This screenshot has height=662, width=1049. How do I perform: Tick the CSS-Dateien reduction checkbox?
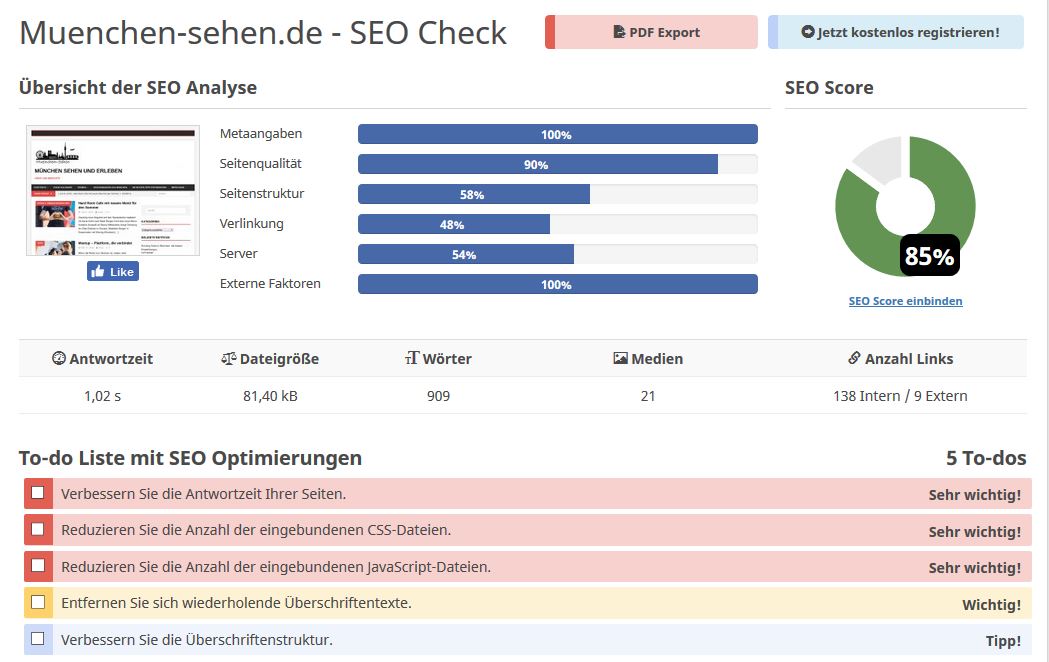click(x=38, y=529)
